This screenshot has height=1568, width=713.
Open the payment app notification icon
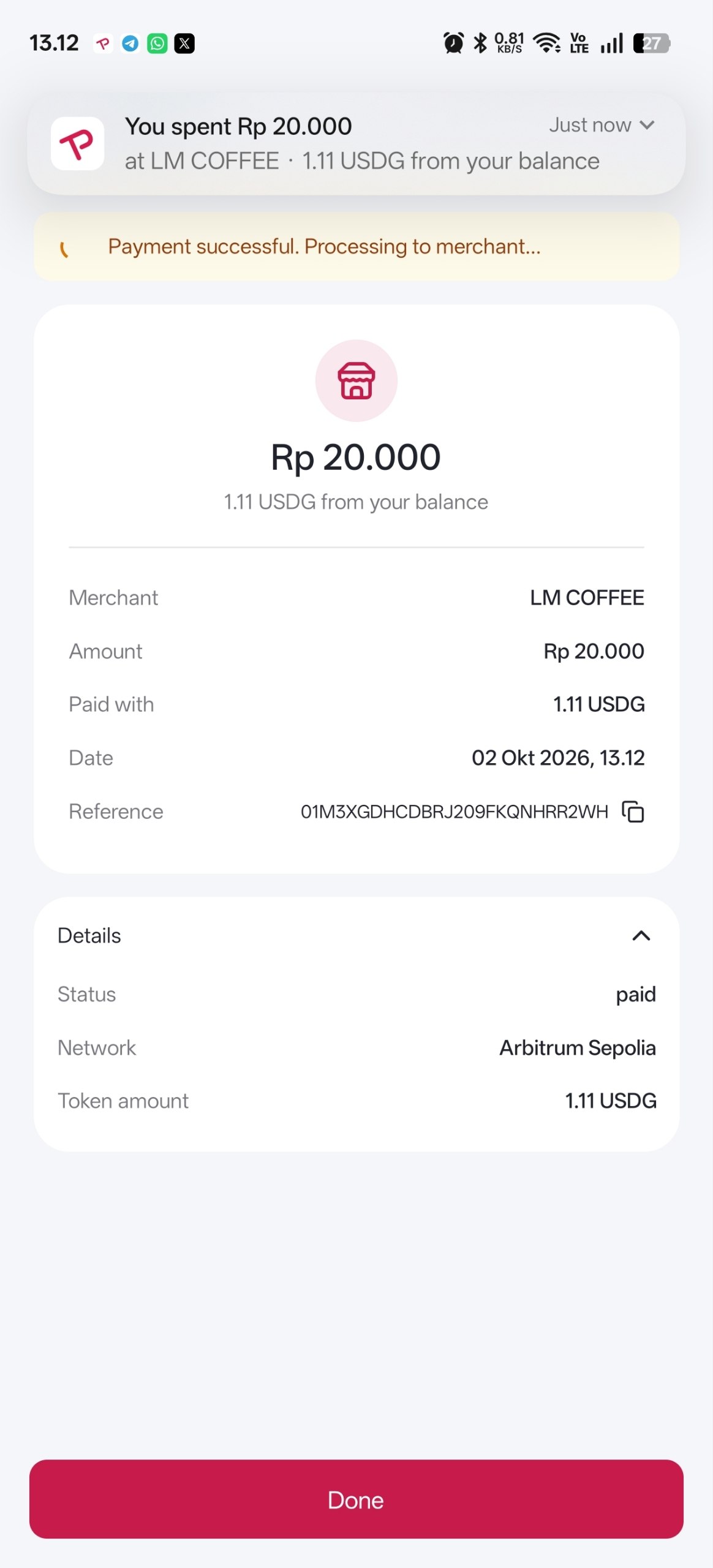pos(77,143)
